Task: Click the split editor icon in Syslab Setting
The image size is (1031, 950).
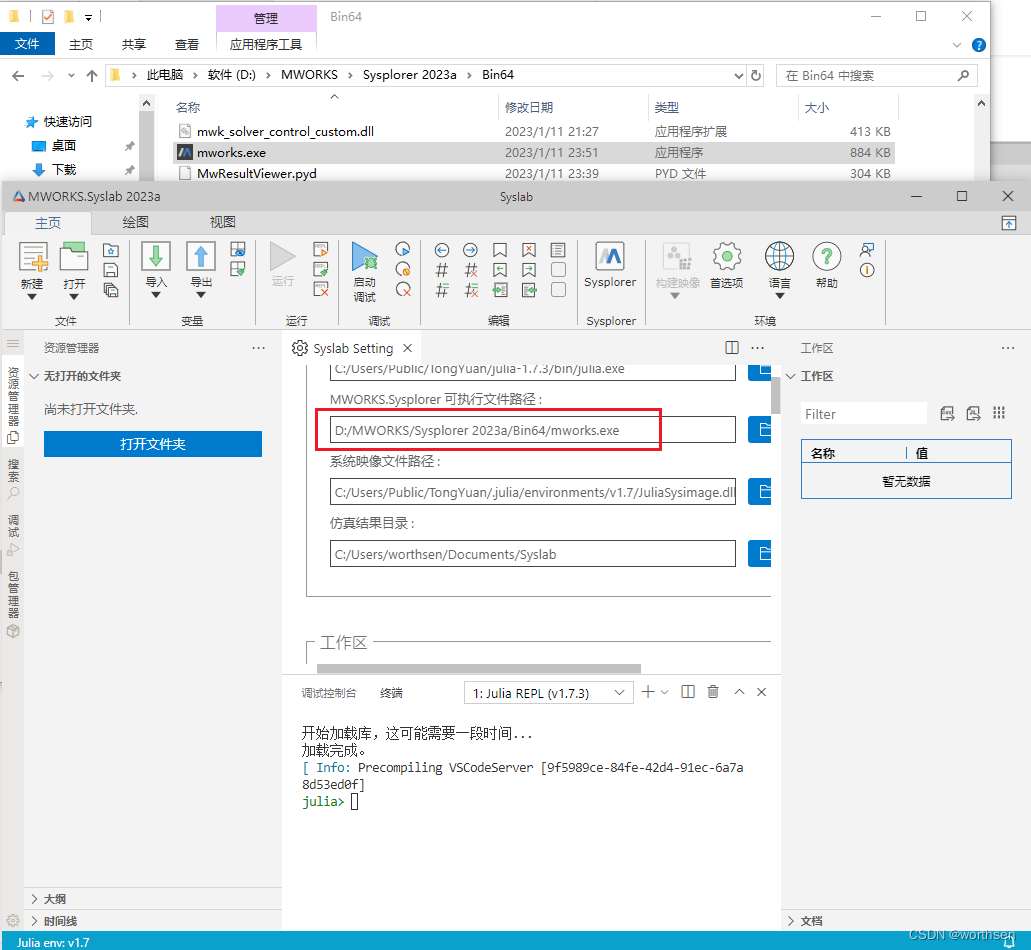Action: [x=732, y=348]
